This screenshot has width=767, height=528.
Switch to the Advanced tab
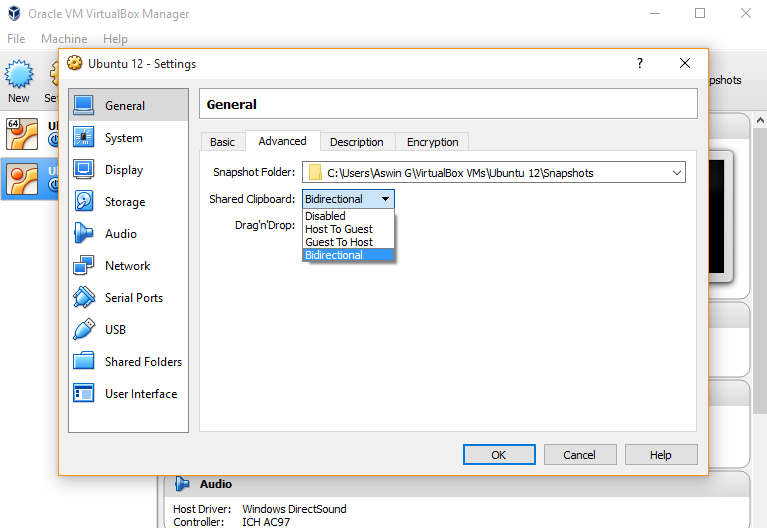point(283,141)
